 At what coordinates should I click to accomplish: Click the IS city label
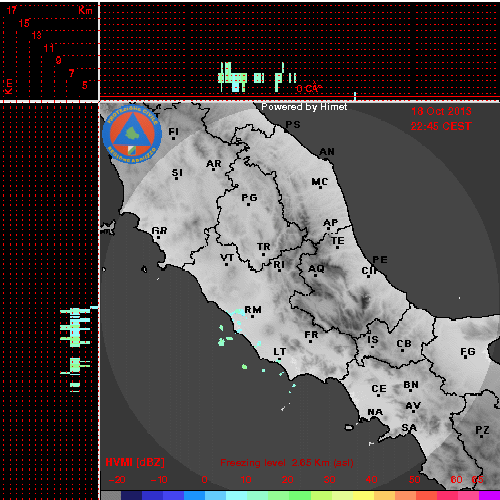pyautogui.click(x=373, y=340)
